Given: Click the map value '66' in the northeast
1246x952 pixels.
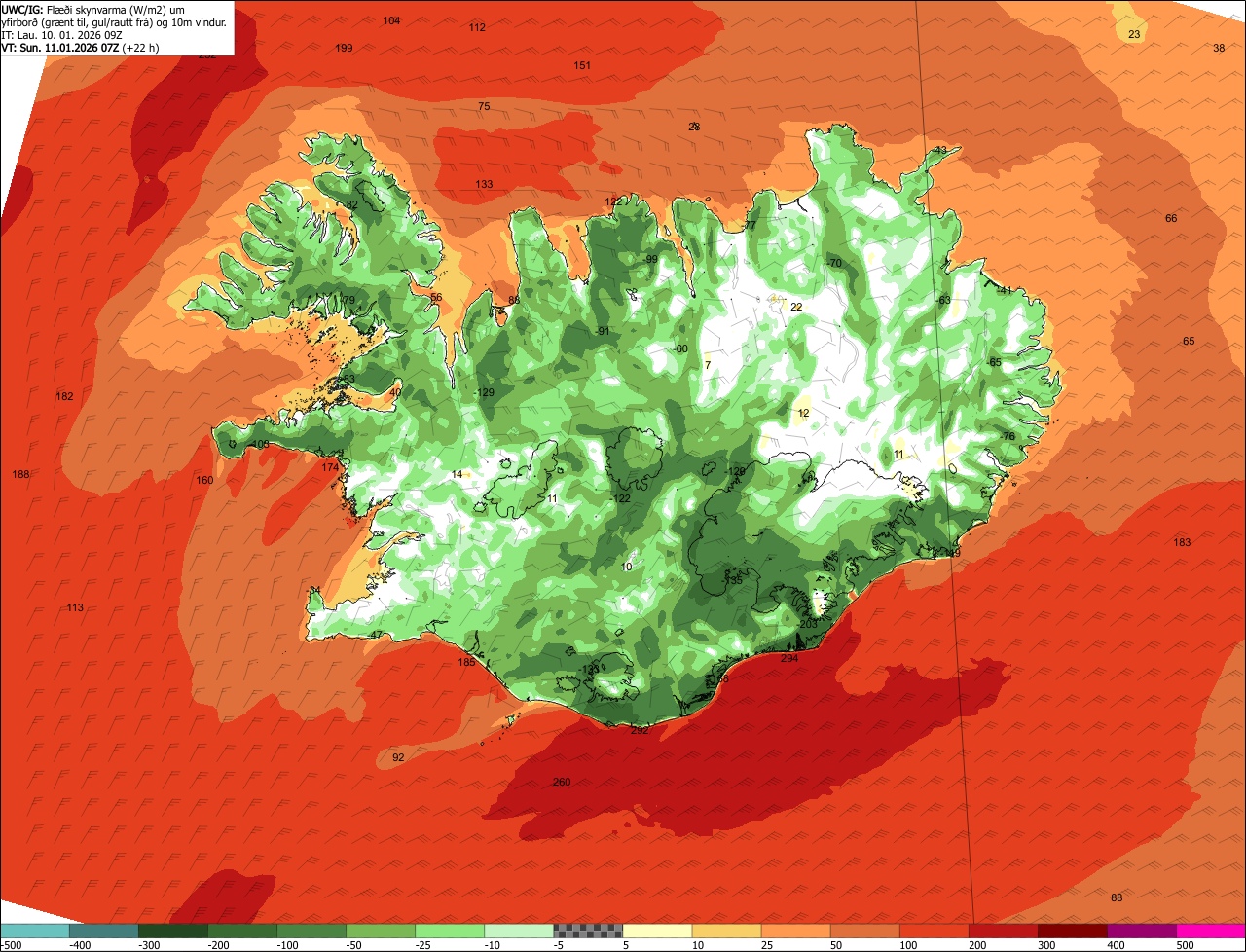Looking at the screenshot, I should [x=1171, y=218].
